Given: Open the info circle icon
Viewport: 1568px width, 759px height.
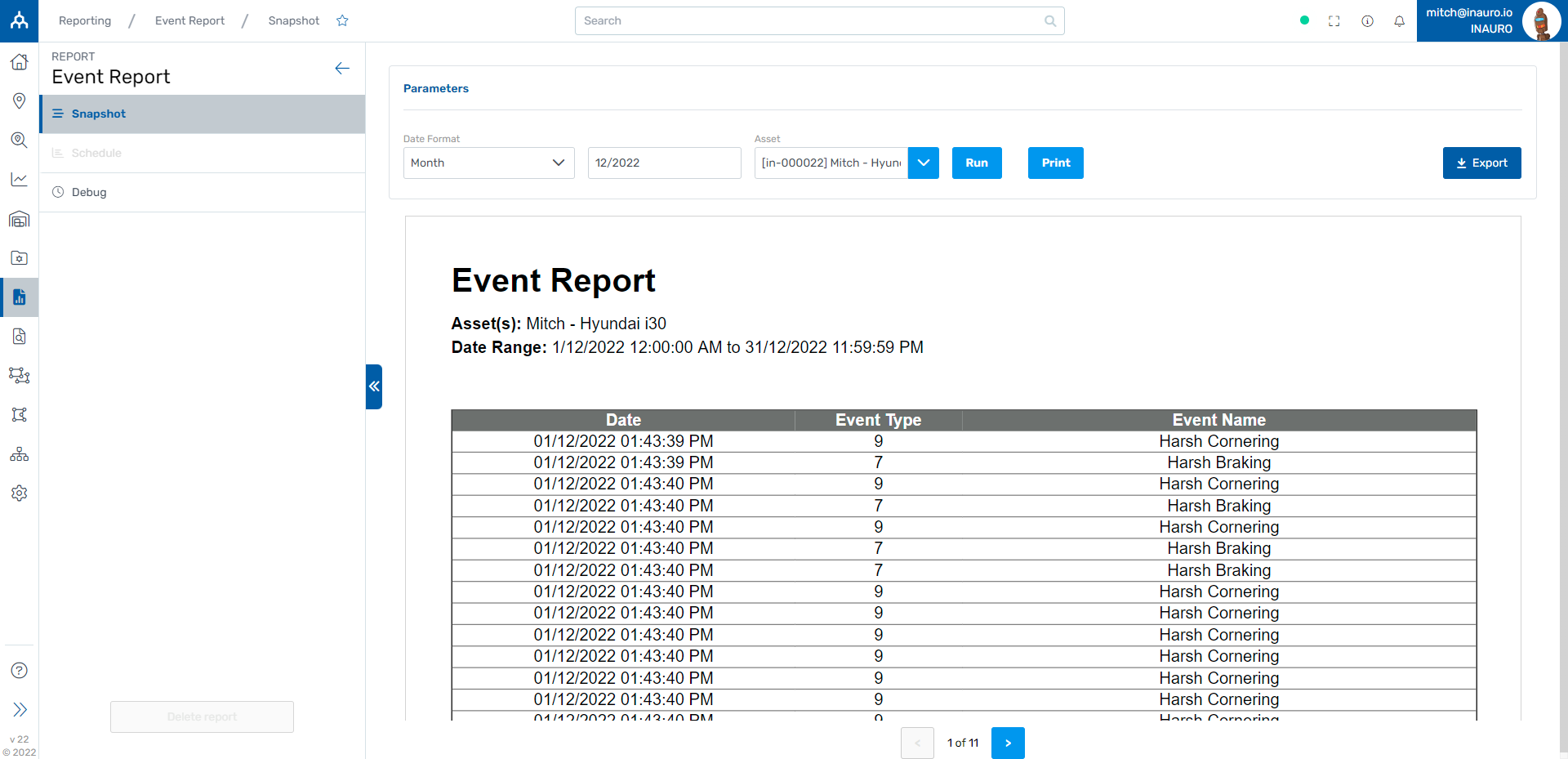Looking at the screenshot, I should (x=1367, y=21).
